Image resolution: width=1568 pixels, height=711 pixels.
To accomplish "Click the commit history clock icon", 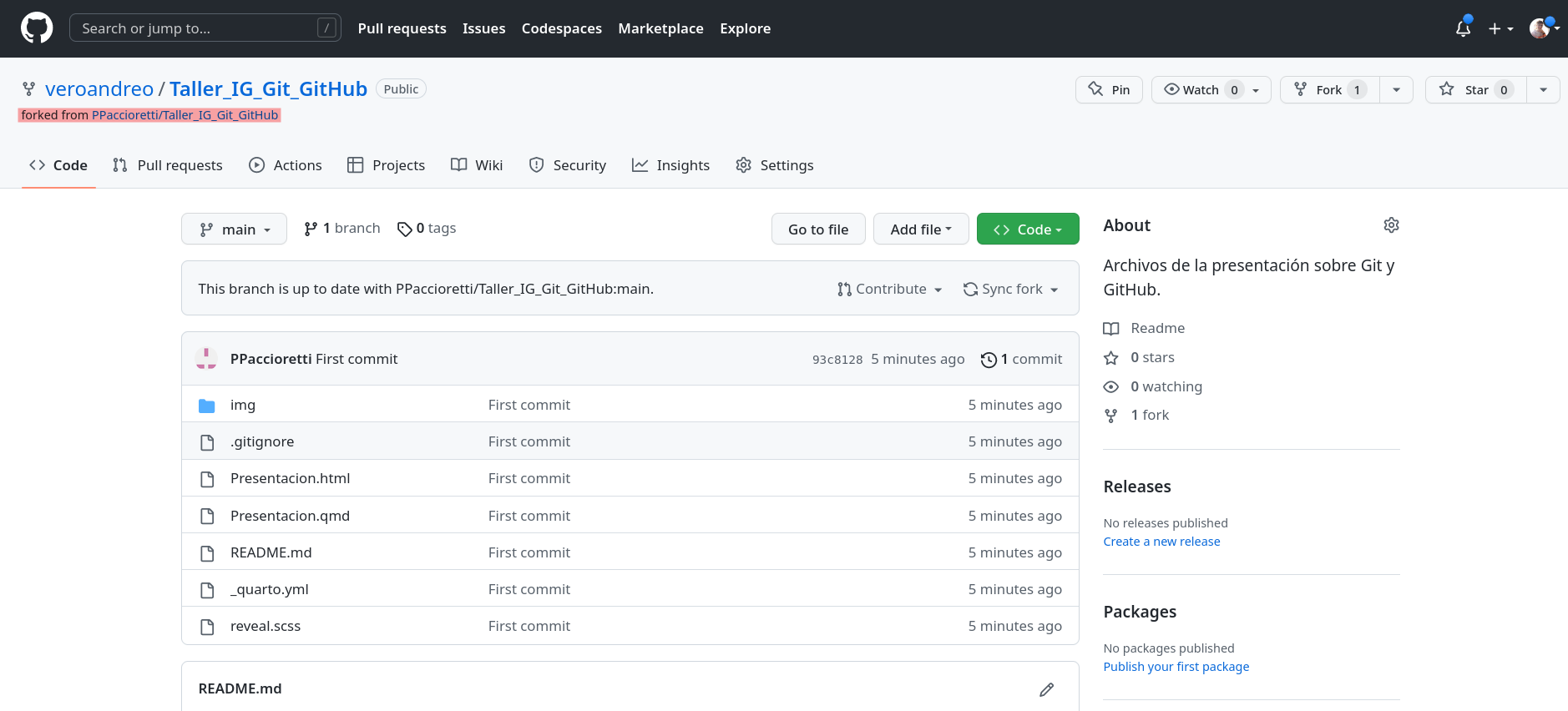I will coord(989,360).
